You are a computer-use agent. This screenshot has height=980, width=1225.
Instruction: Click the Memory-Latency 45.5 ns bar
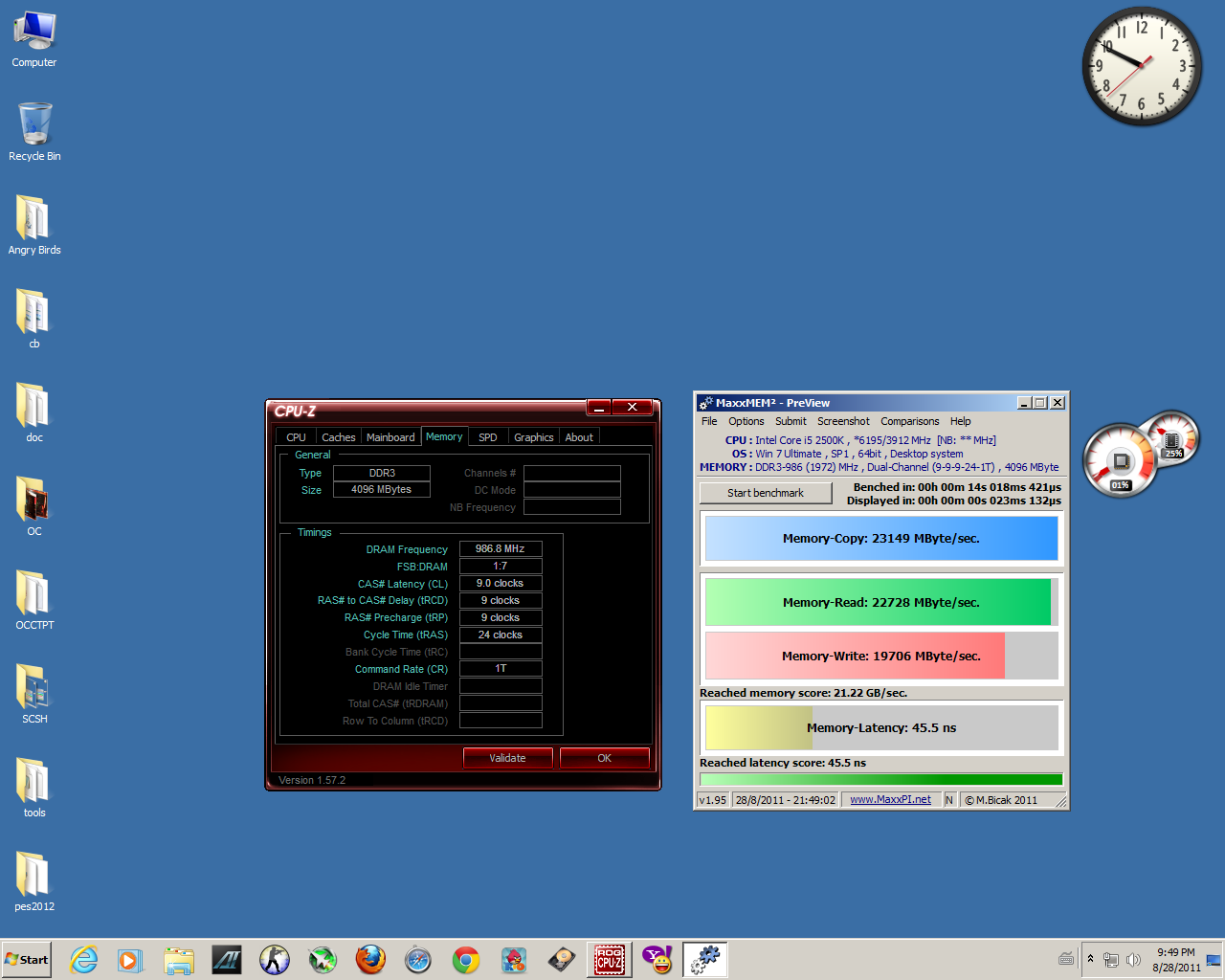click(x=881, y=727)
